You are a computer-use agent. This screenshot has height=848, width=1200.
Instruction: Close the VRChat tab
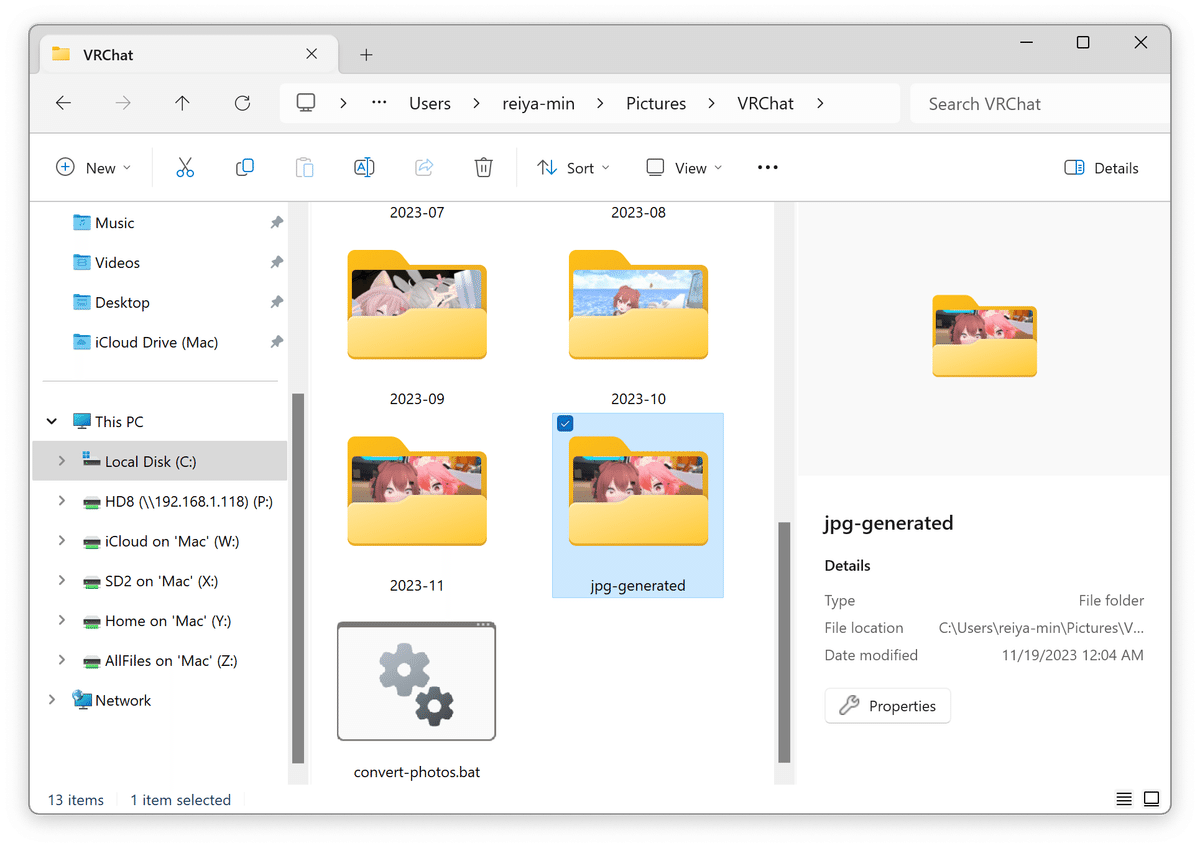click(x=312, y=54)
